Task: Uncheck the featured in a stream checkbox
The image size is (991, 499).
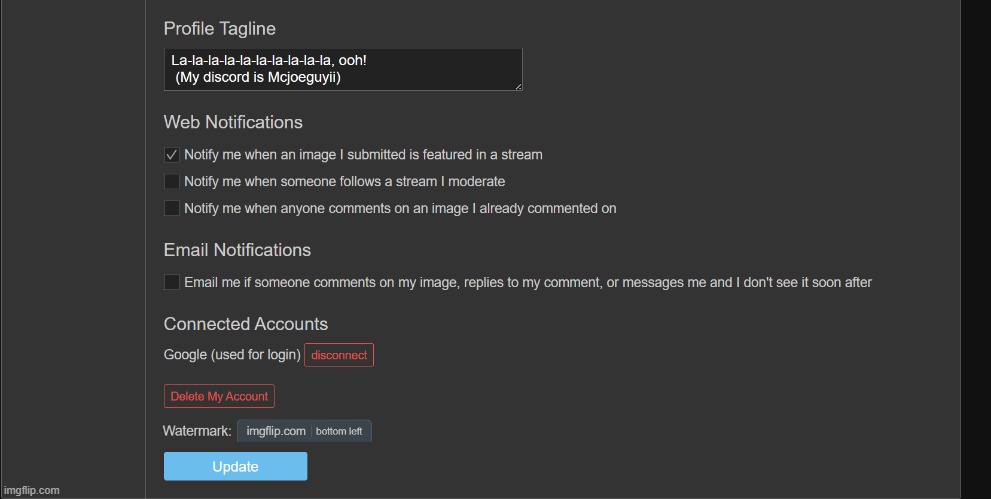Action: 172,155
